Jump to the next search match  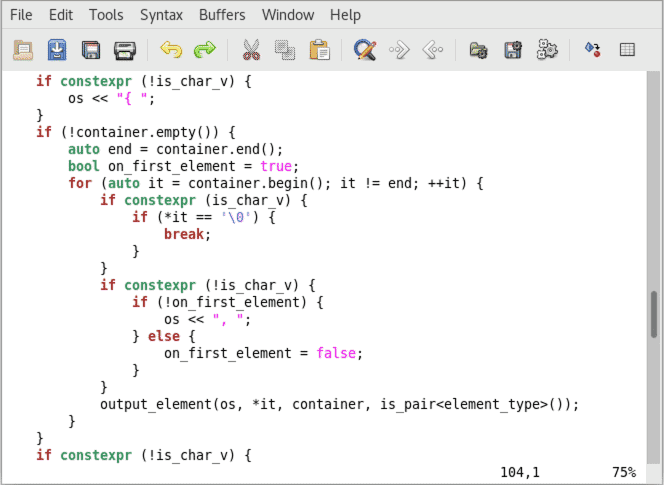(399, 49)
